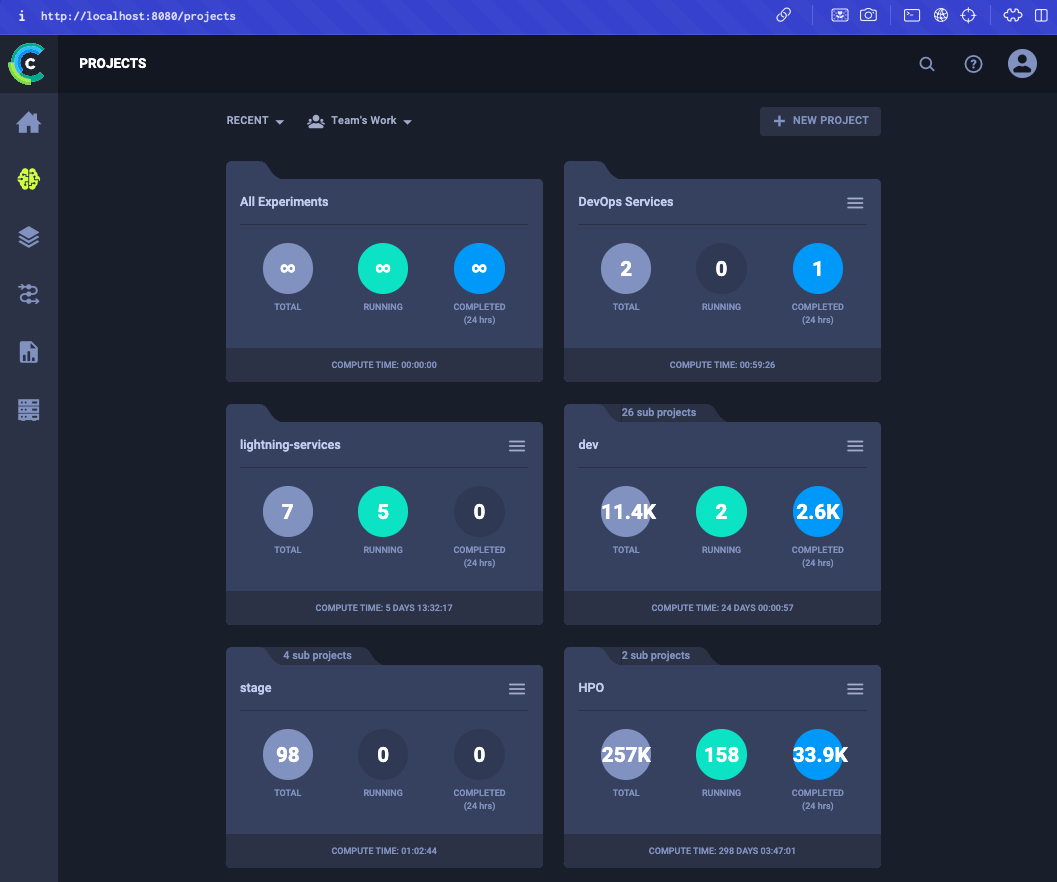Click the browser split view panel icon
Image resolution: width=1057 pixels, height=882 pixels.
pyautogui.click(x=1041, y=15)
